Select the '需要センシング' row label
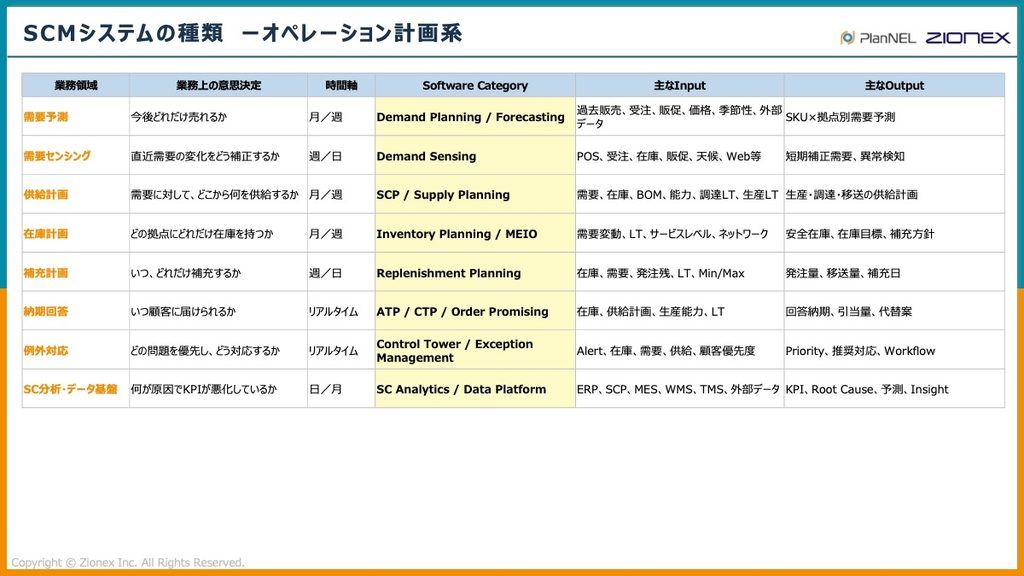Viewport: 1024px width, 576px height. [x=57, y=156]
